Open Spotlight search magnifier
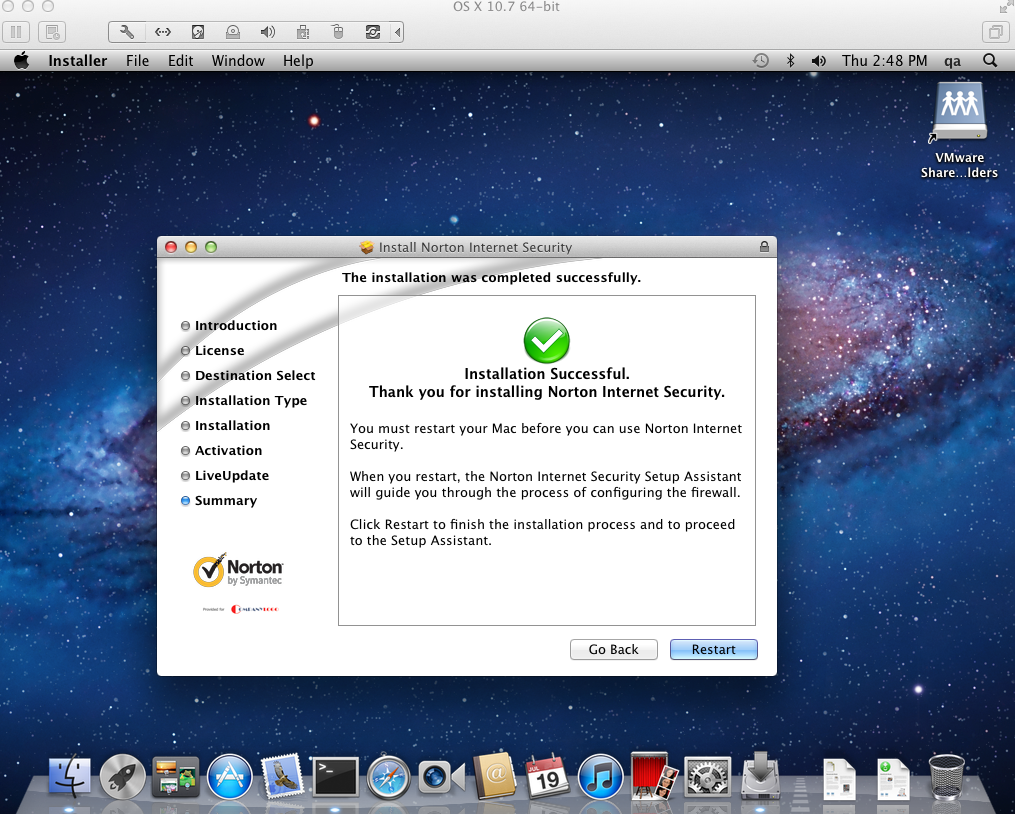 pyautogui.click(x=990, y=61)
